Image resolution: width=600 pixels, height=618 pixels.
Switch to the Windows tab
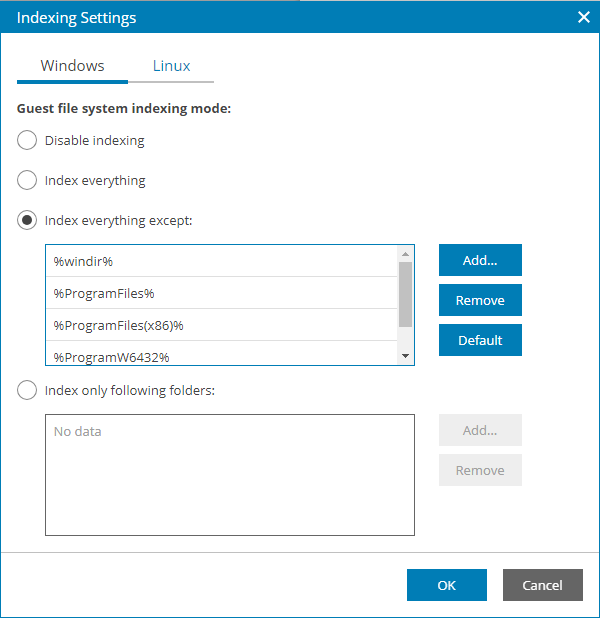point(72,66)
